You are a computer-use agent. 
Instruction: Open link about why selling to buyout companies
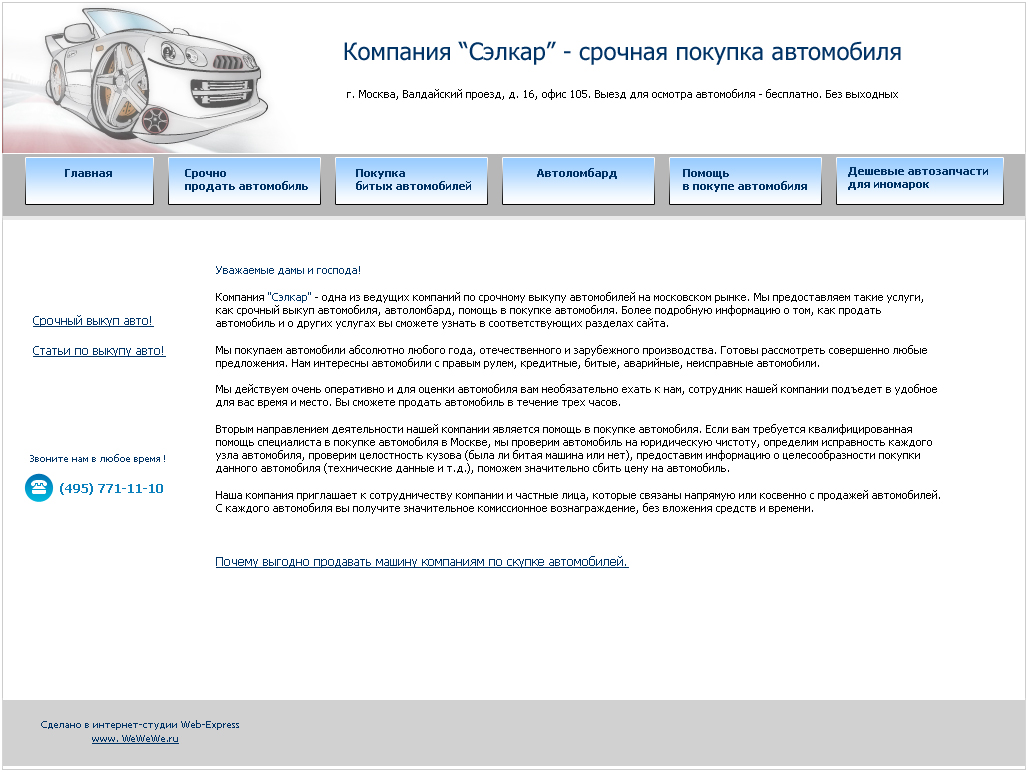421,563
